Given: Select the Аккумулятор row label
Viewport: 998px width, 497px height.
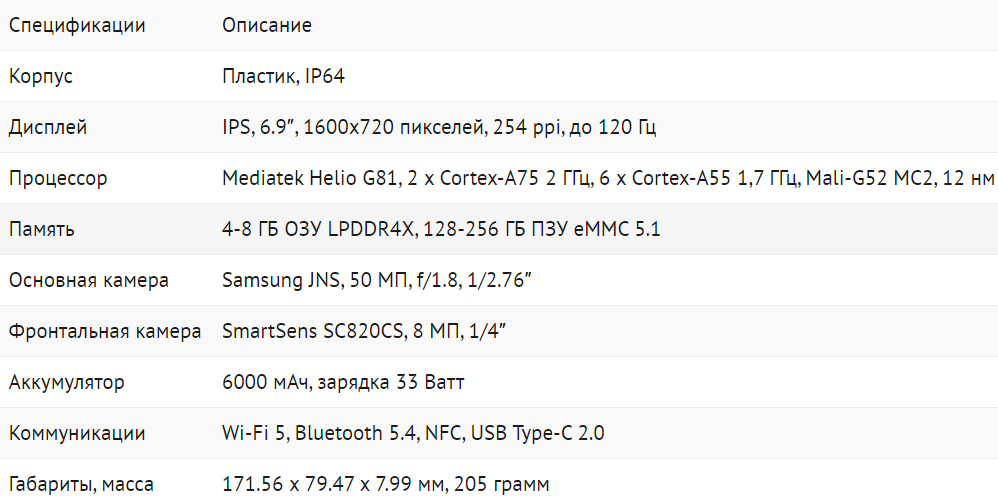Looking at the screenshot, I should [66, 382].
